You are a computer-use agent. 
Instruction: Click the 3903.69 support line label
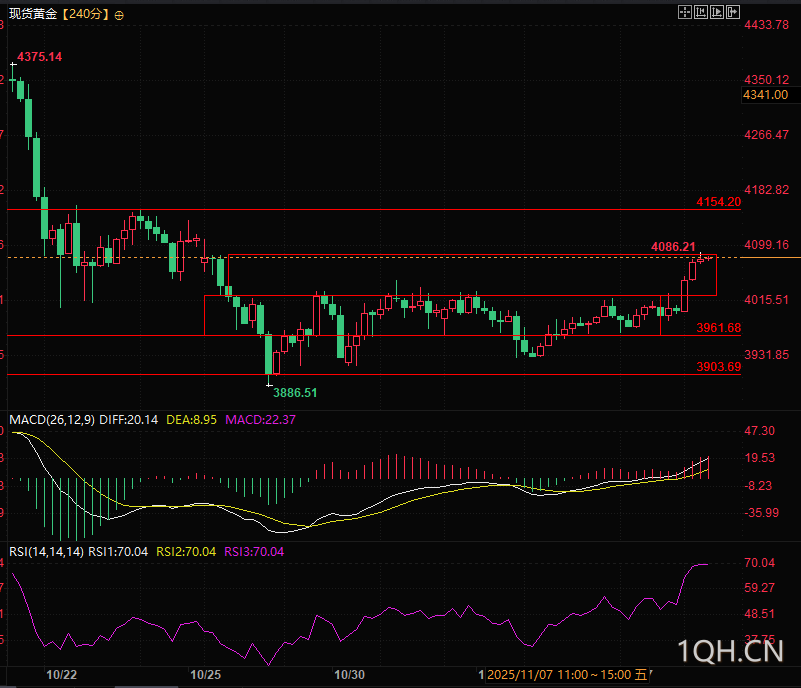click(718, 367)
